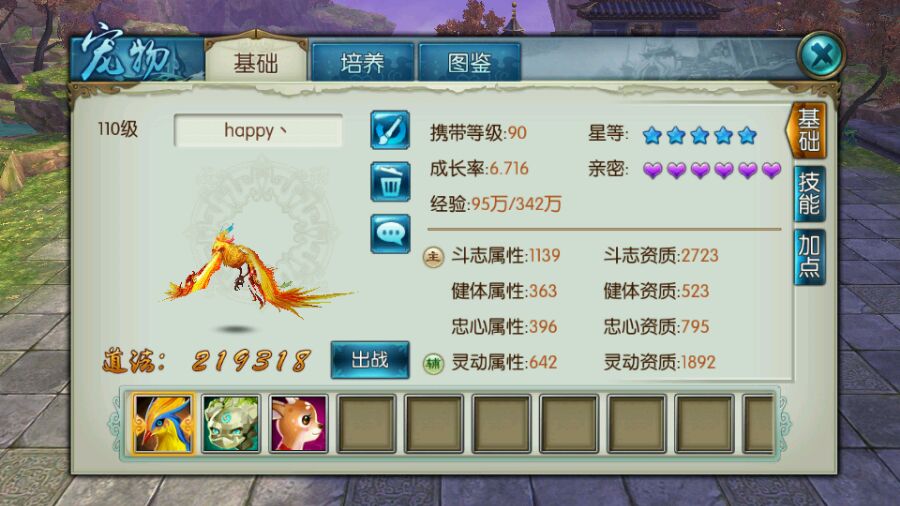Open the pet chat bubble icon

[390, 233]
